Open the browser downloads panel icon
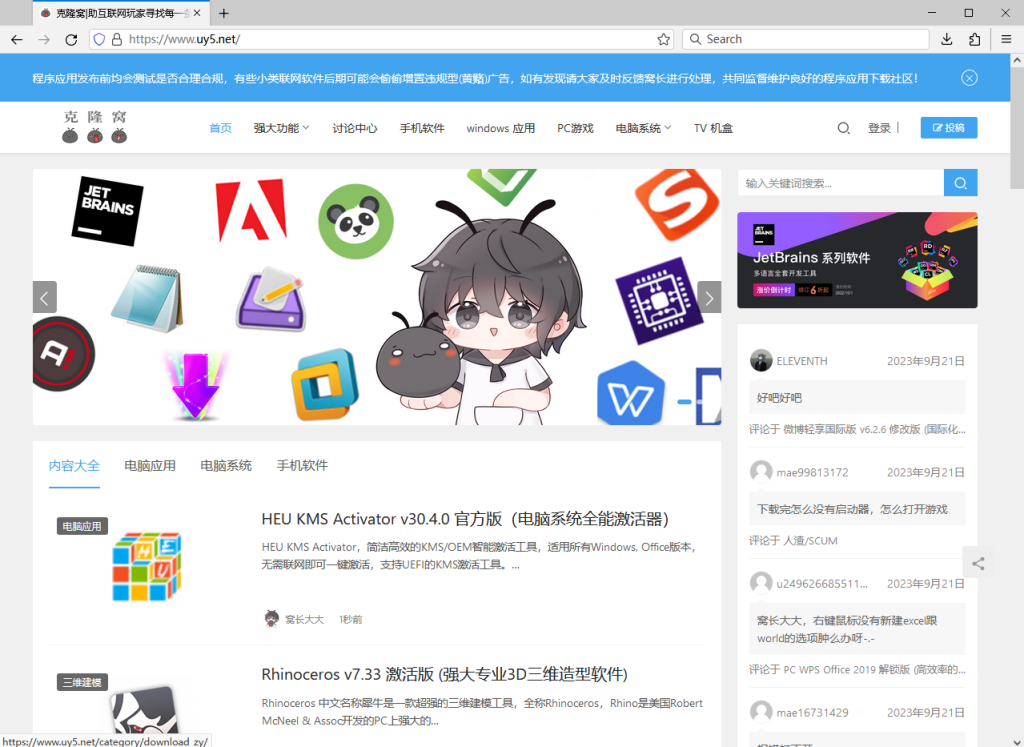The height and width of the screenshot is (747, 1024). tap(946, 39)
